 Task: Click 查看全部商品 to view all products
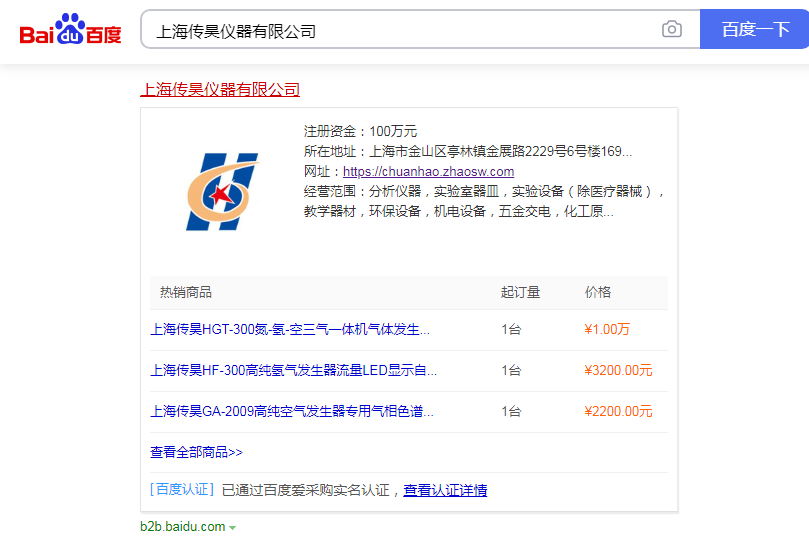pyautogui.click(x=196, y=452)
